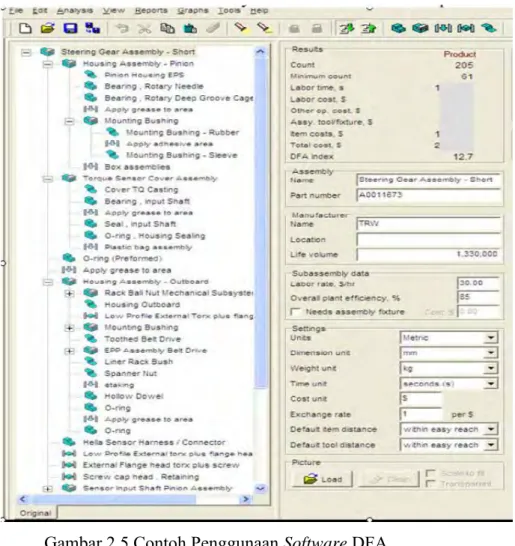Click tree scrollbar down arrow
Image resolution: width=515 pixels, height=546 pixels.
click(260, 489)
